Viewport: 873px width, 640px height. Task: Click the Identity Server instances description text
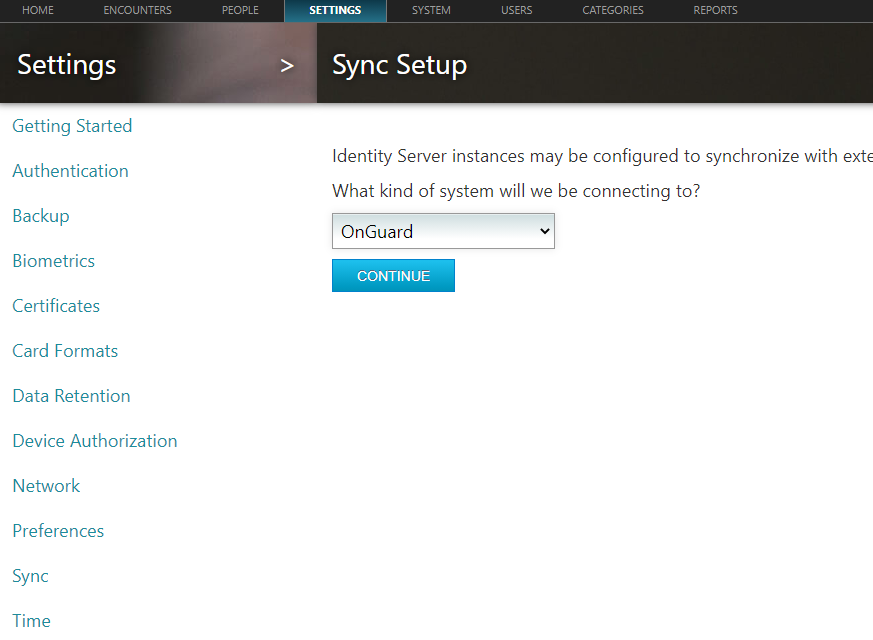602,156
